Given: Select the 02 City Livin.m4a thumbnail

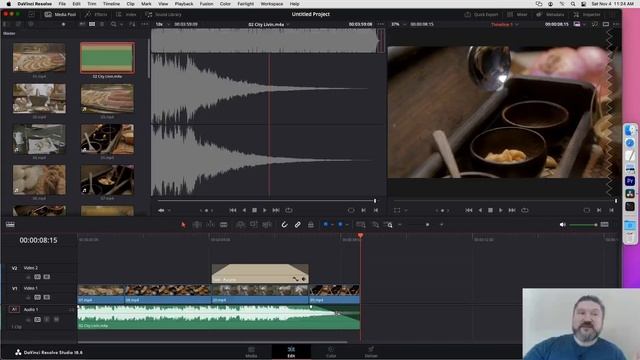Looking at the screenshot, I should pos(107,58).
